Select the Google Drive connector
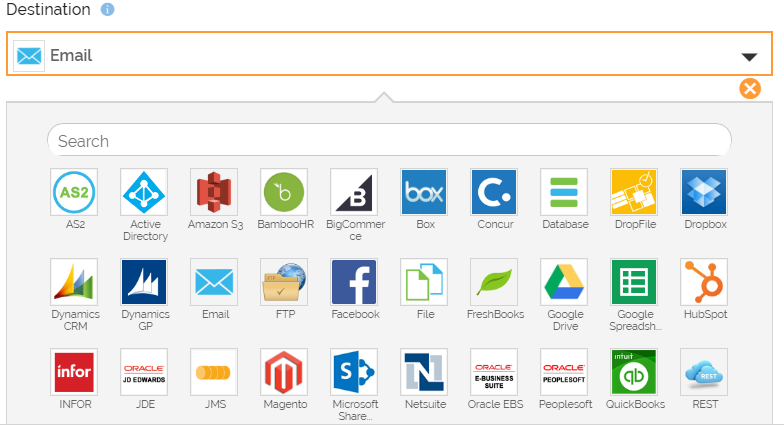The width and height of the screenshot is (784, 425). tap(565, 282)
